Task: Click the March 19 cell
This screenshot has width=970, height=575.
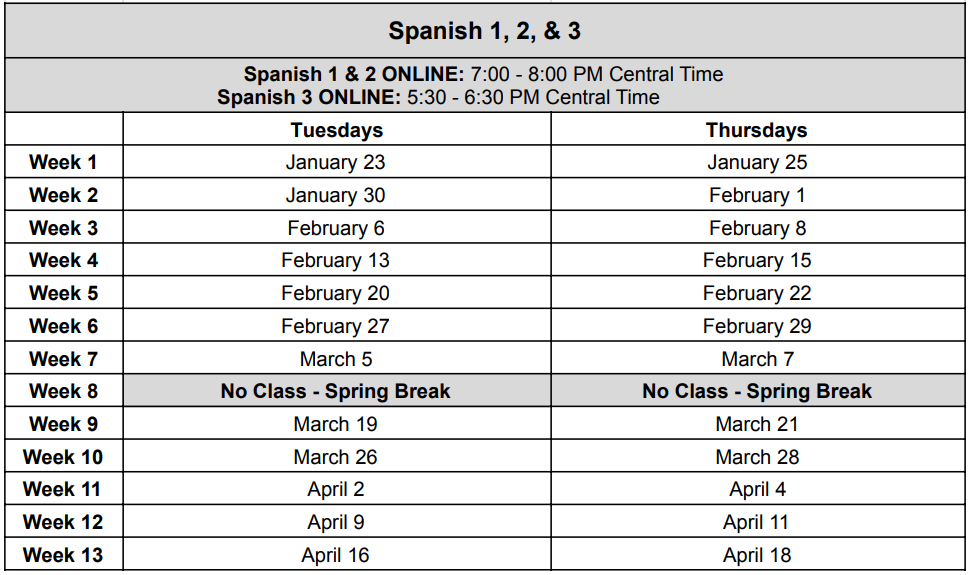Action: pos(335,424)
